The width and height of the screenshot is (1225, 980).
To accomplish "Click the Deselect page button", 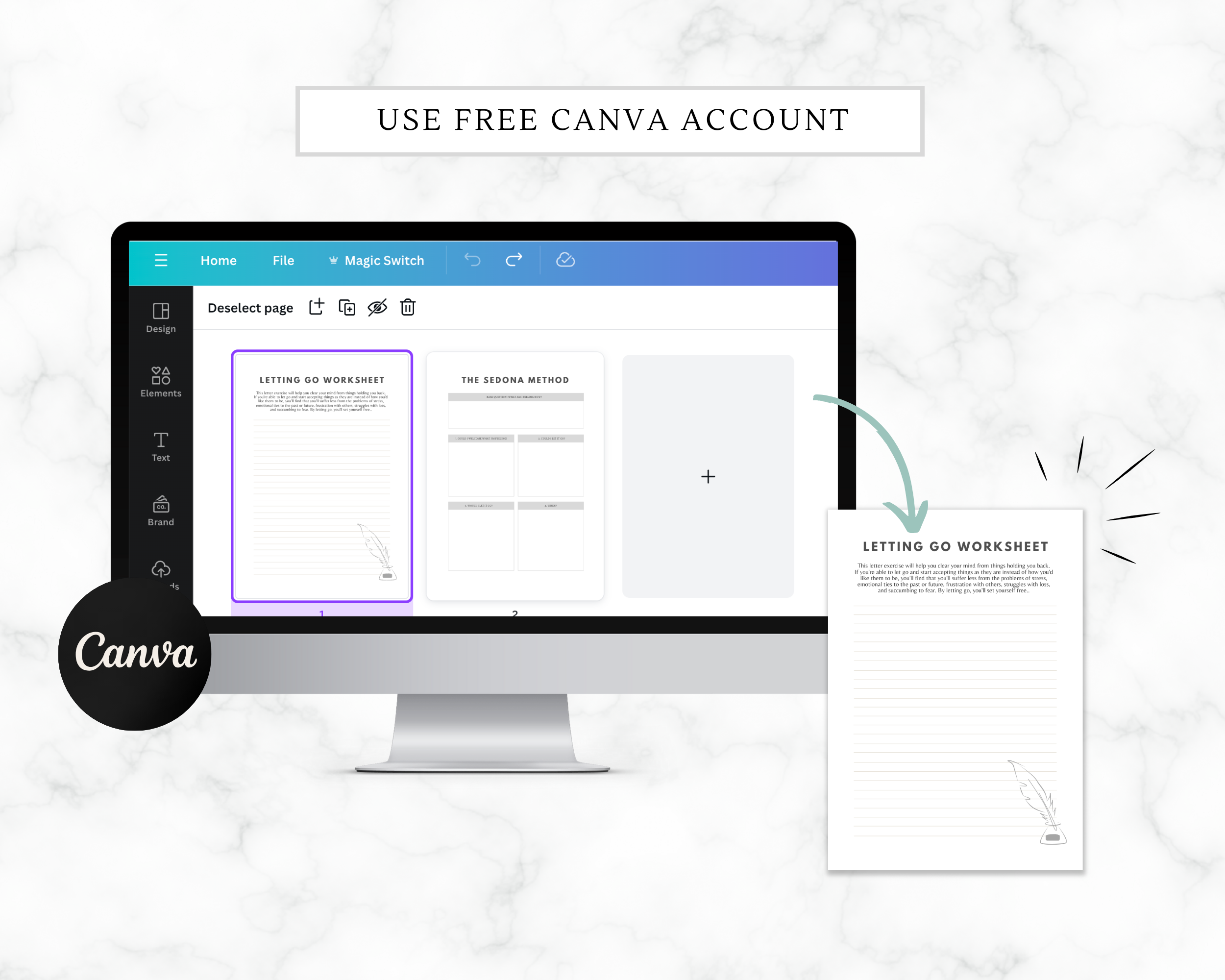I will point(249,307).
